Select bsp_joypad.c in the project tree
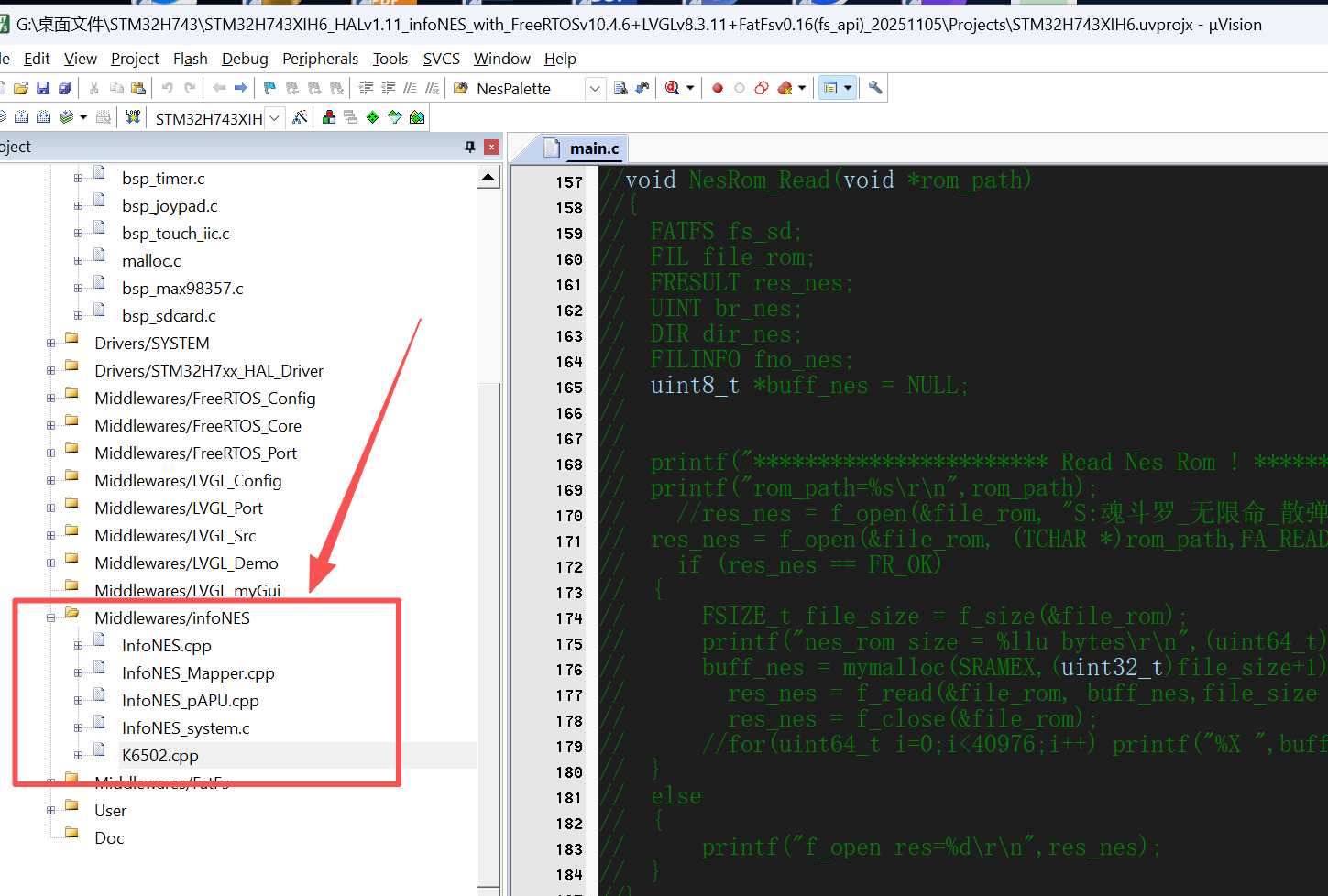 (170, 206)
